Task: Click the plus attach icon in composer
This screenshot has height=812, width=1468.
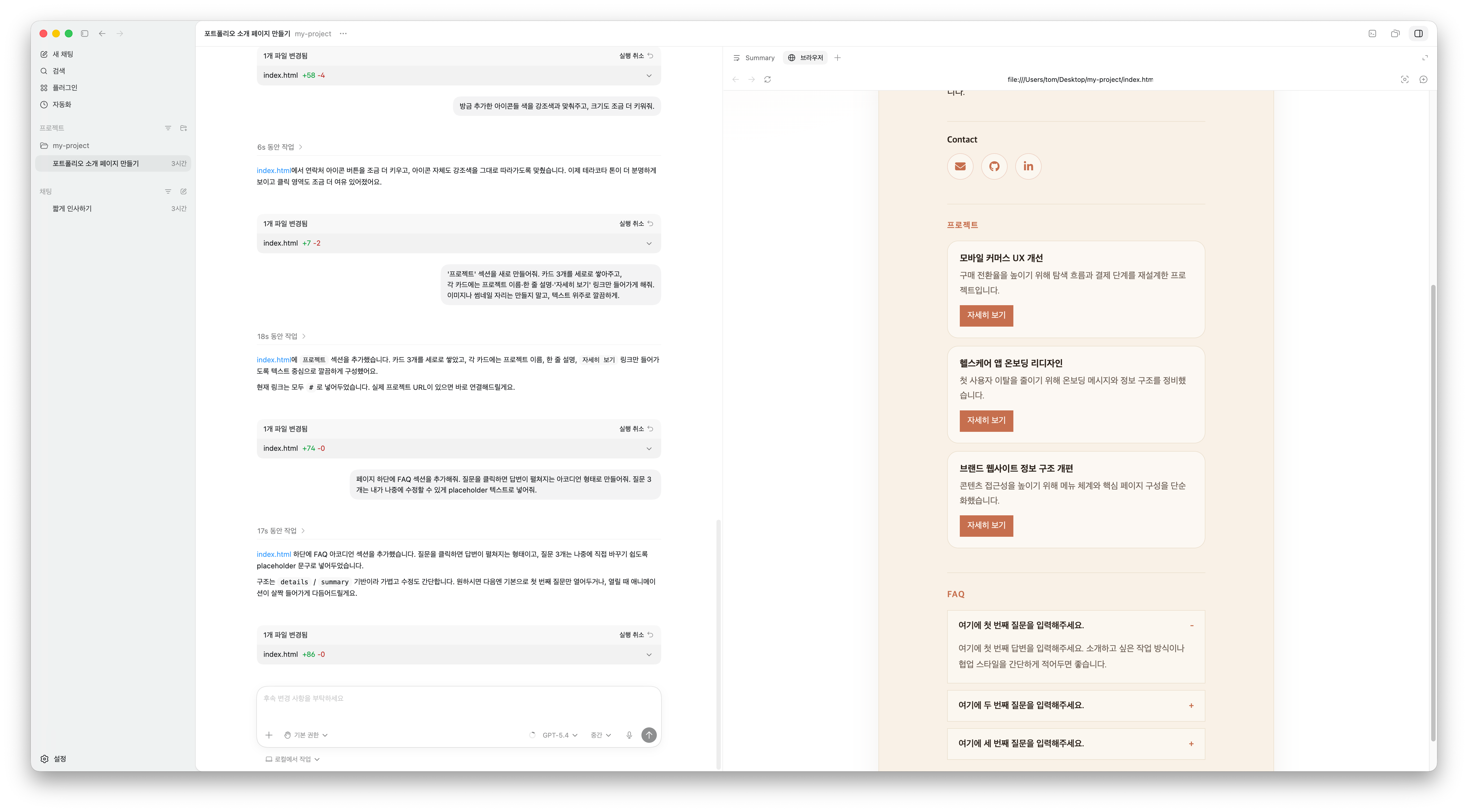Action: tap(269, 735)
